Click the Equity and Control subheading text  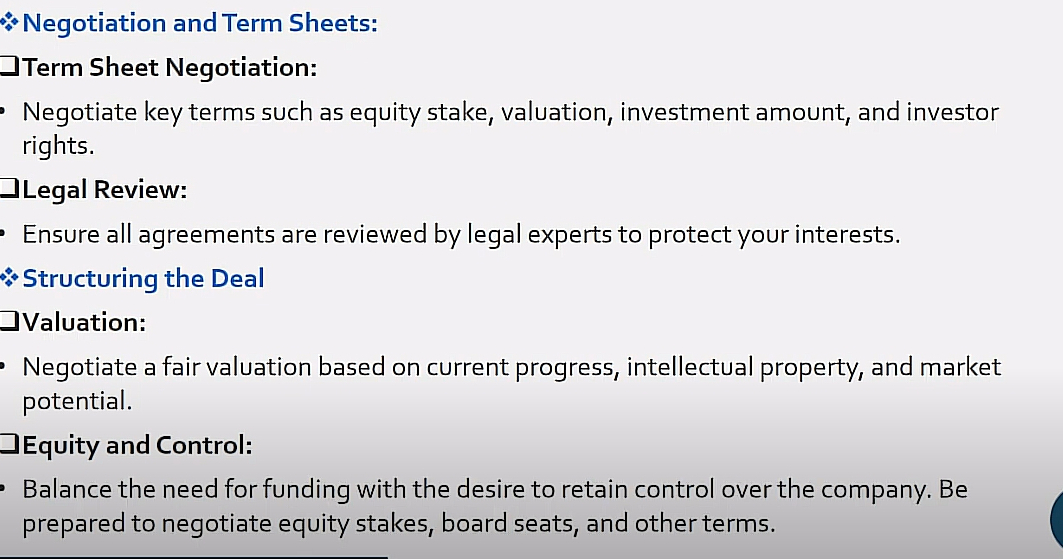coord(138,445)
